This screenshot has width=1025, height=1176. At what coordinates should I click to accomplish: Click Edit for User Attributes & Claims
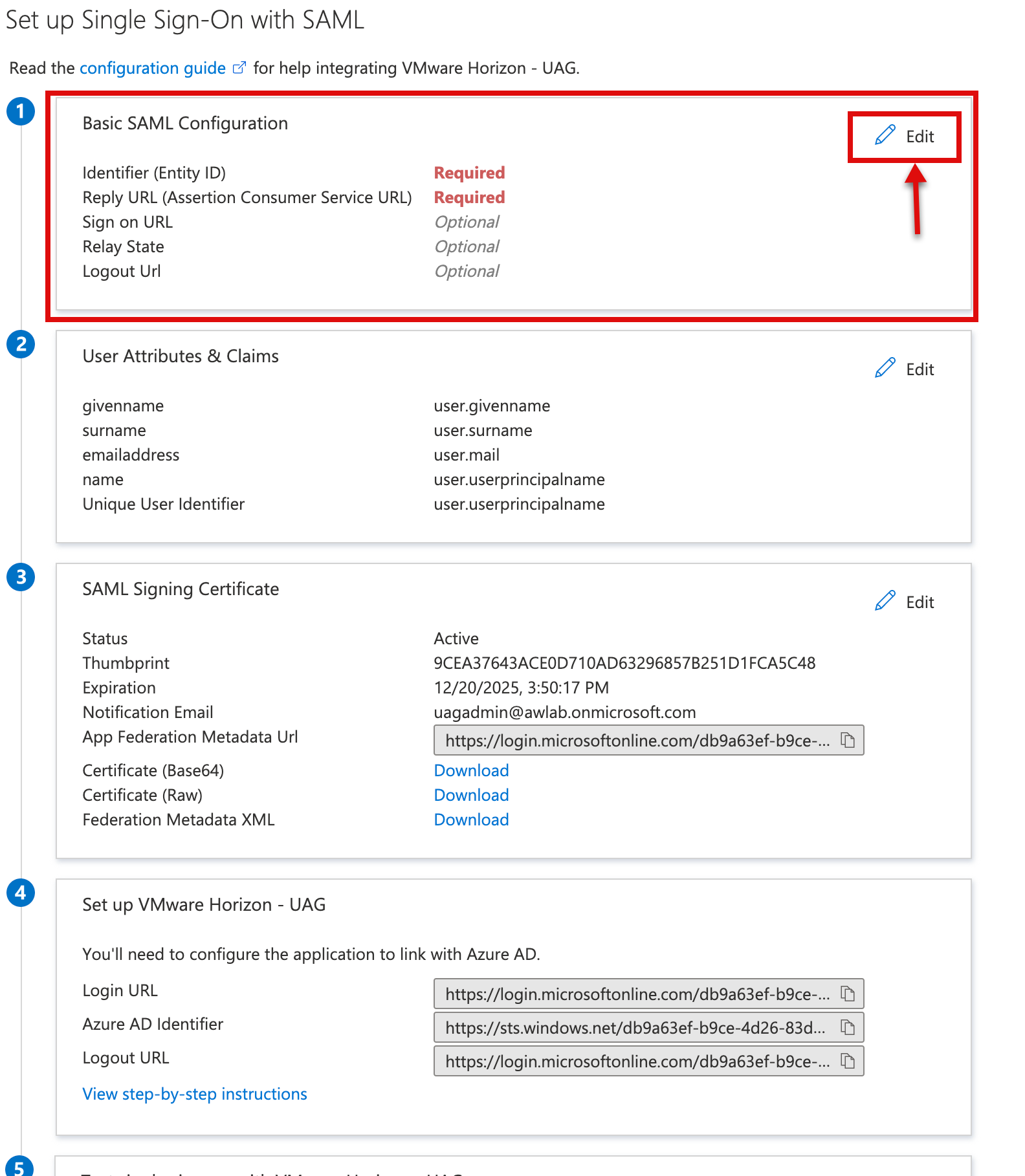[905, 369]
